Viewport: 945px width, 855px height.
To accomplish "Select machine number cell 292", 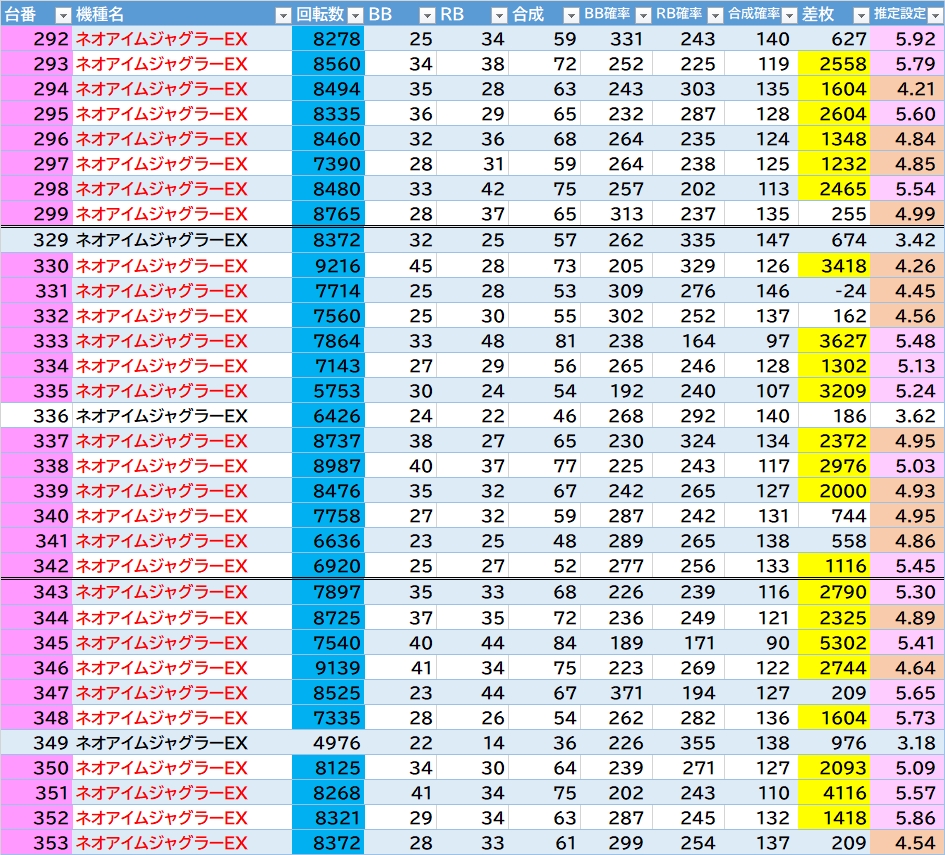I will (37, 39).
